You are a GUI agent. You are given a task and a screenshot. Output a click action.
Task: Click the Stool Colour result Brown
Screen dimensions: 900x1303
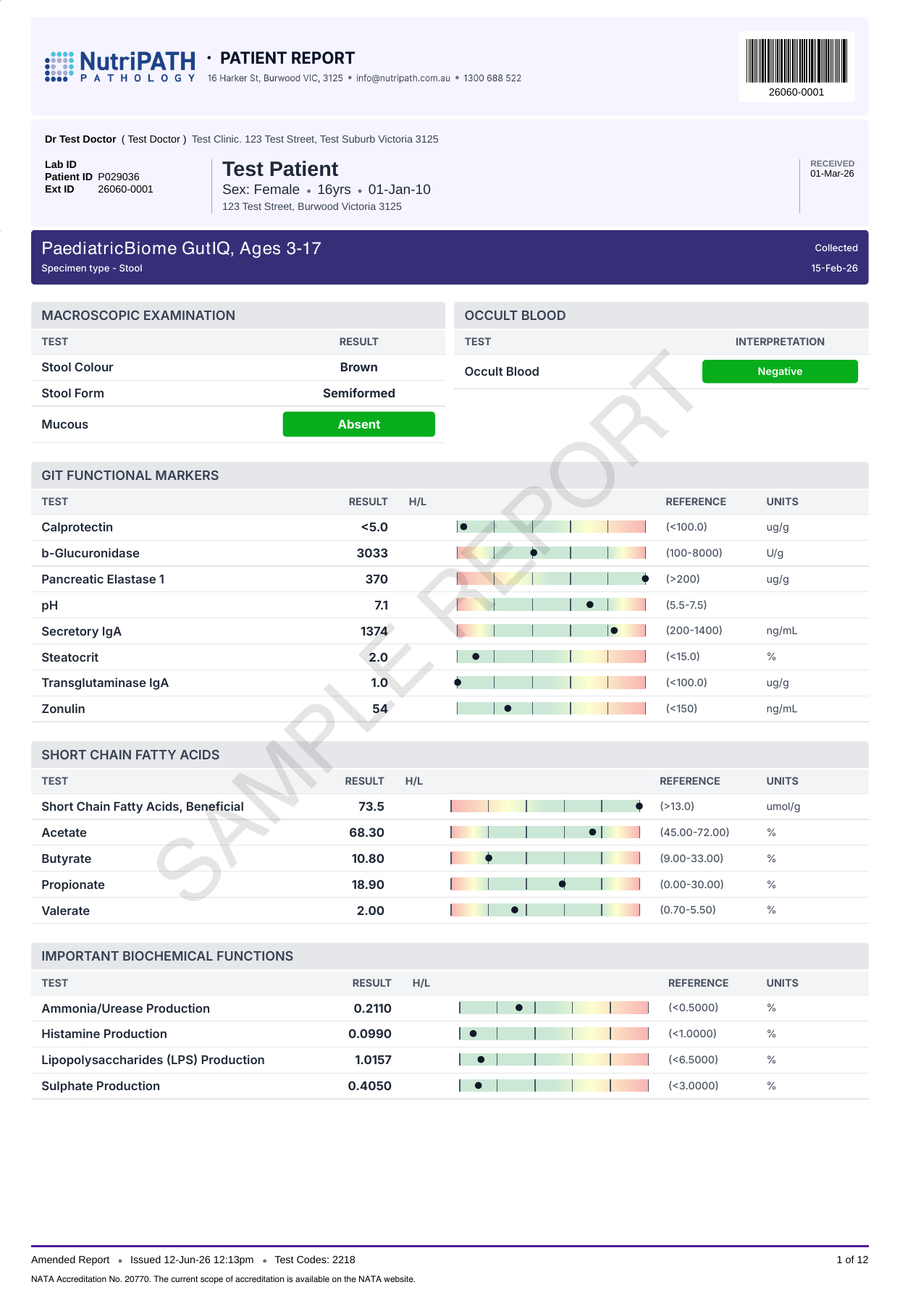coord(359,367)
